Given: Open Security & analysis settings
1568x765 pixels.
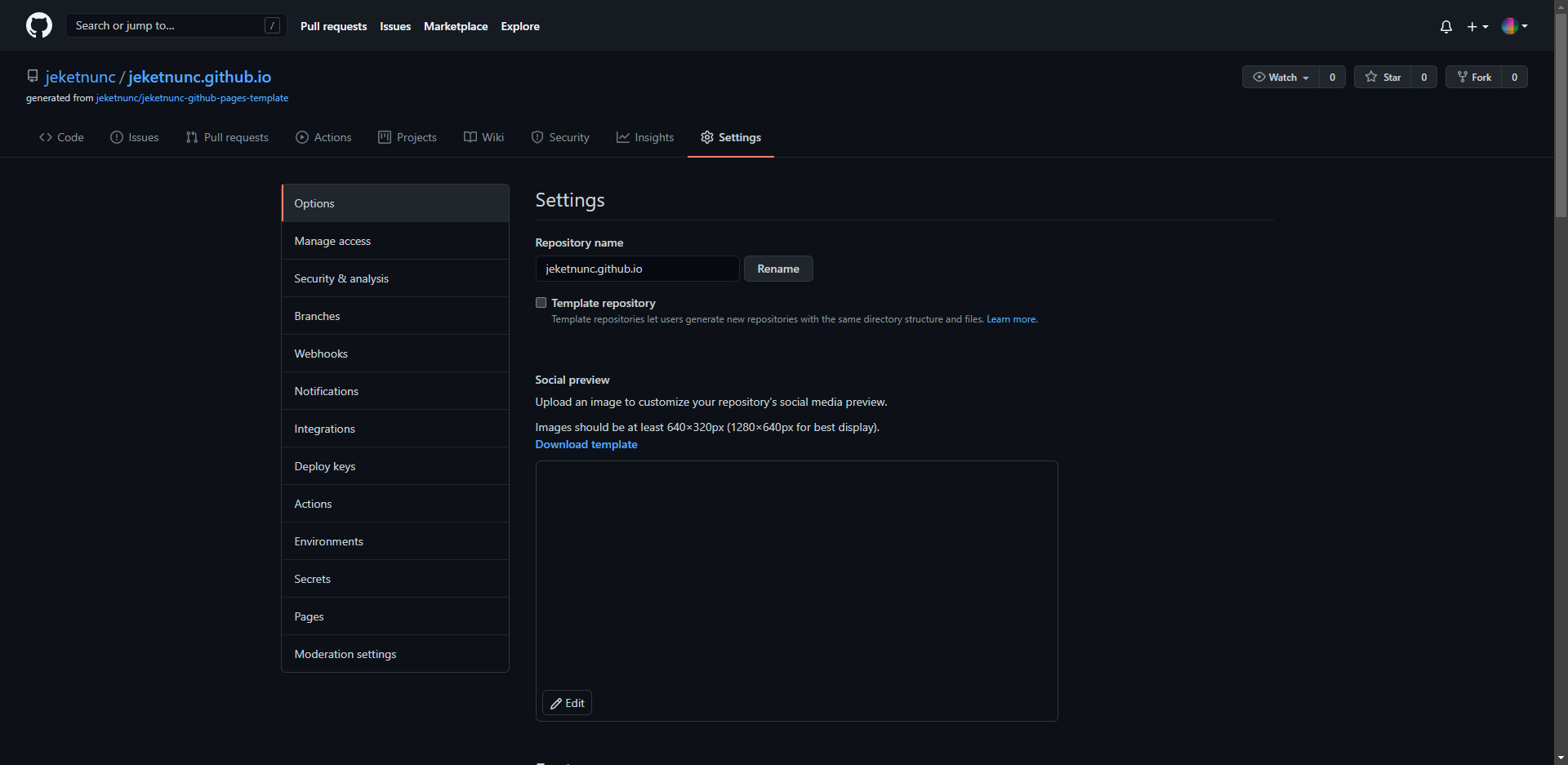Looking at the screenshot, I should pyautogui.click(x=395, y=278).
